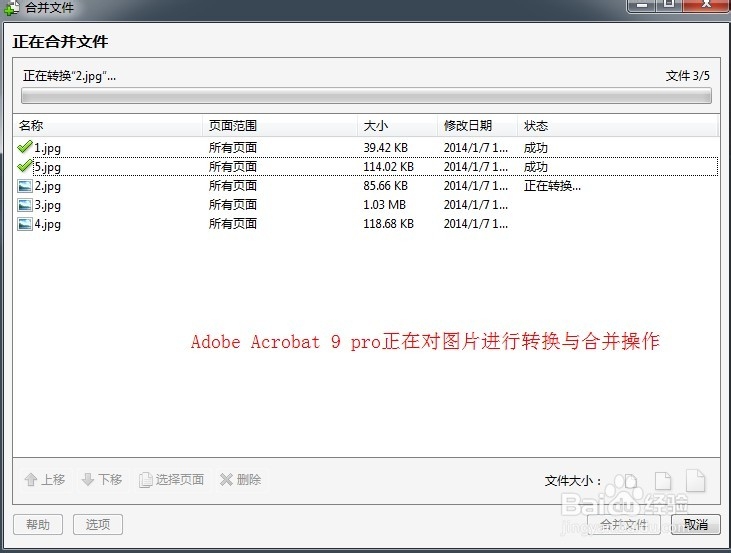The height and width of the screenshot is (553, 731).
Task: Select the 4.jpg file name
Action: pyautogui.click(x=48, y=224)
